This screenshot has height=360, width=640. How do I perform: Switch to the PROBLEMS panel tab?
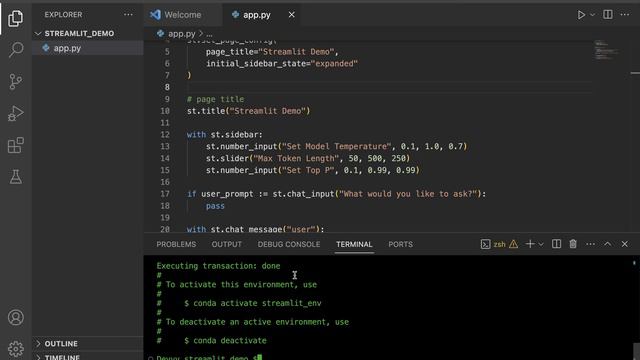pos(176,244)
